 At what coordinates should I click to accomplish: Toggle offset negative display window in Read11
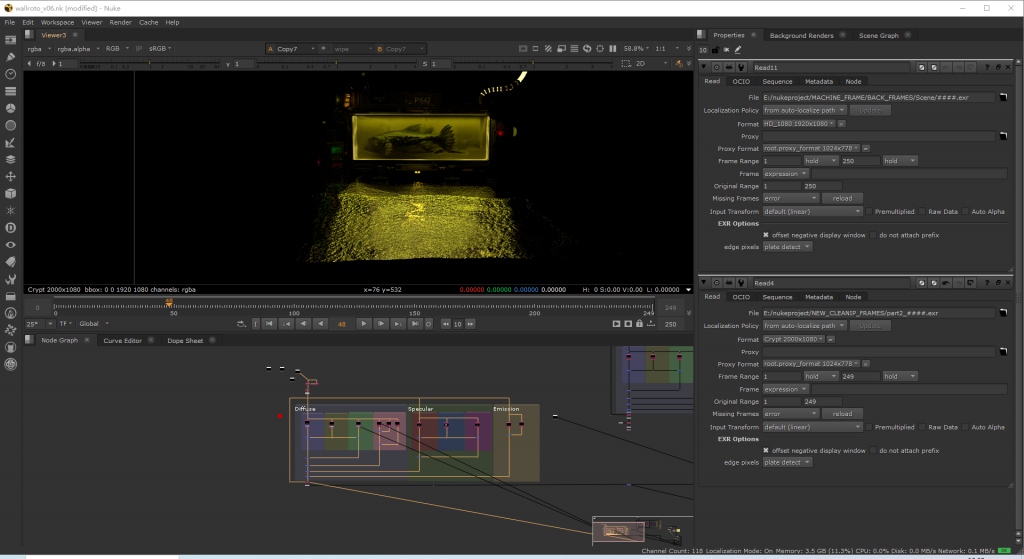[x=766, y=235]
